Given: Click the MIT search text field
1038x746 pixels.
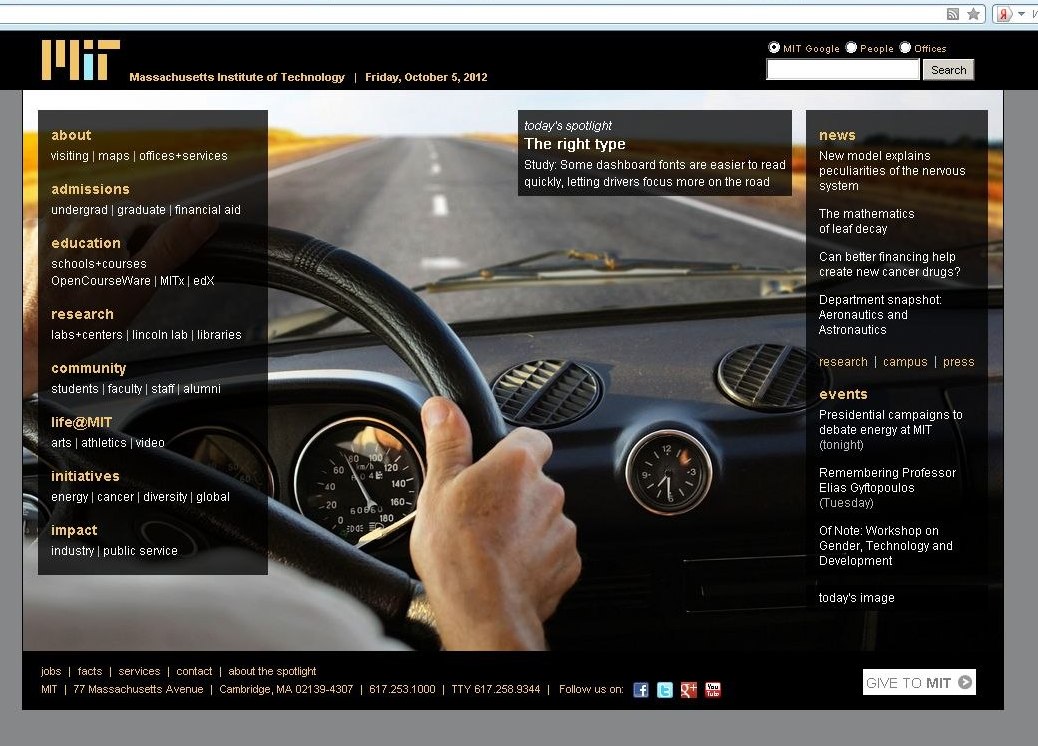Looking at the screenshot, I should 842,70.
